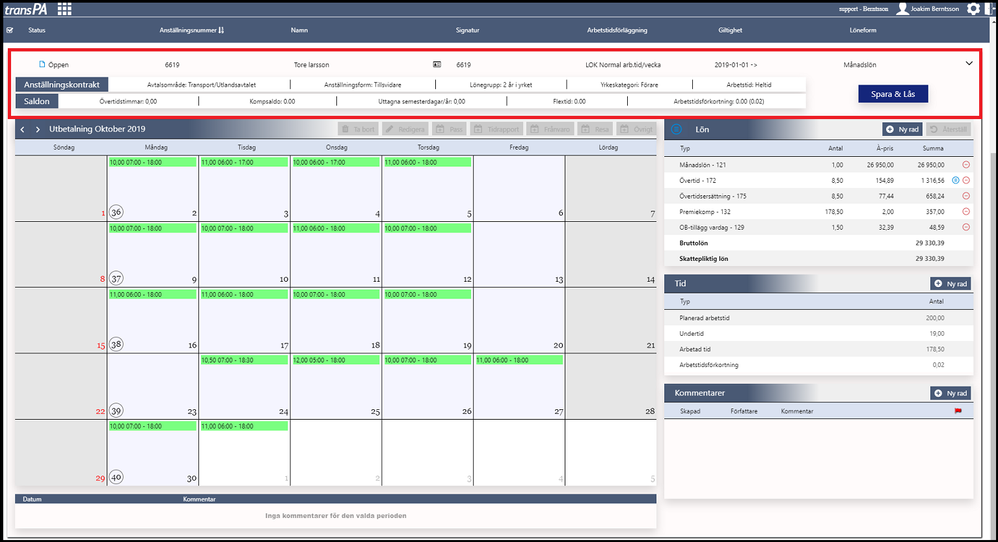The width and height of the screenshot is (998, 542).
Task: Select the Monday 2 shift 07:00 - 18:00
Action: click(x=152, y=162)
